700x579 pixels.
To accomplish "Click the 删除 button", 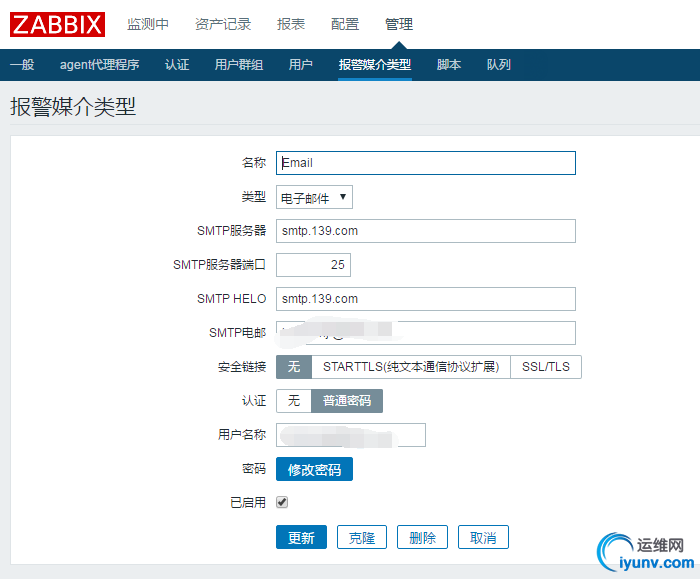I will click(x=422, y=537).
